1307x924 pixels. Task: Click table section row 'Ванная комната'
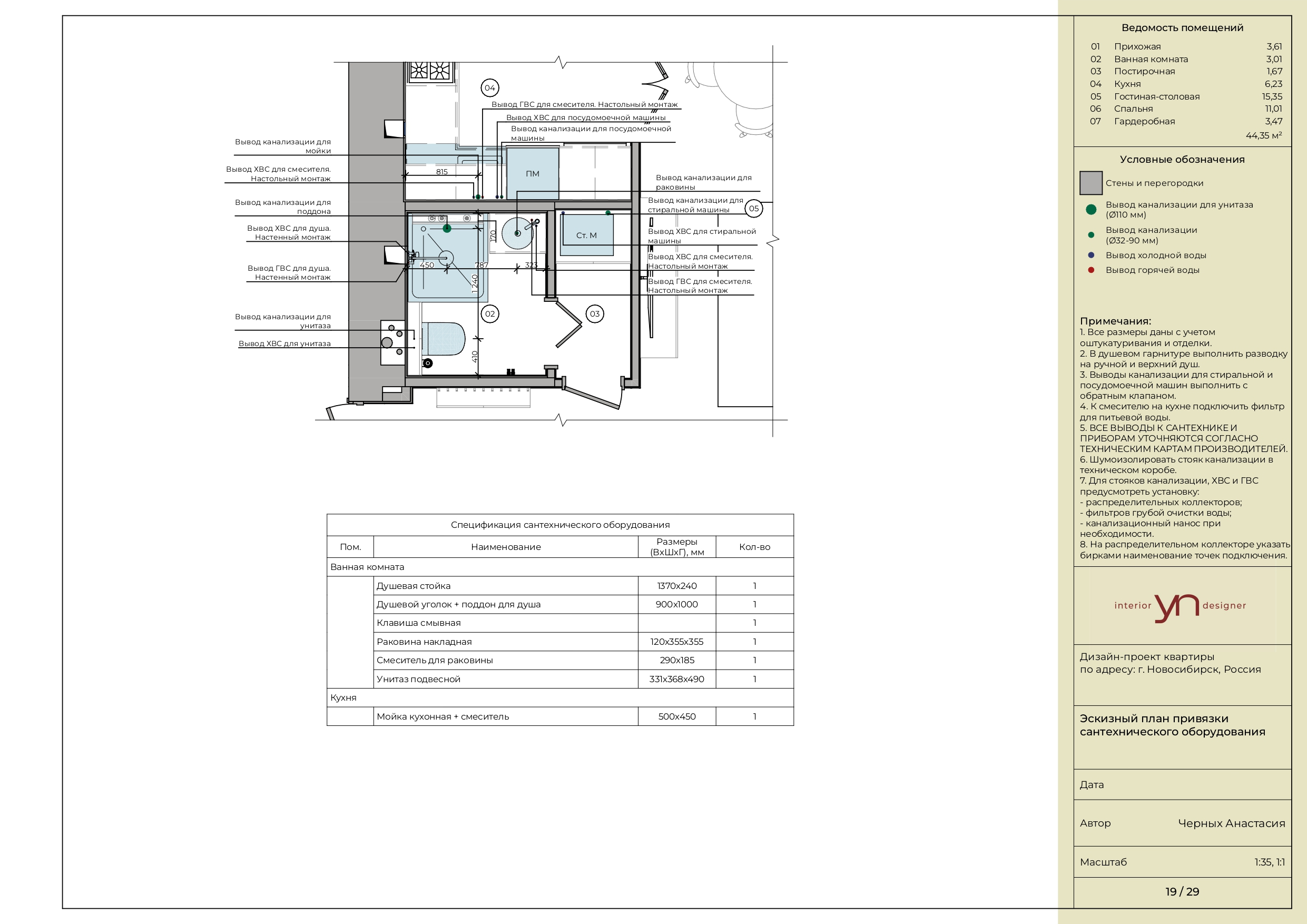click(x=560, y=567)
